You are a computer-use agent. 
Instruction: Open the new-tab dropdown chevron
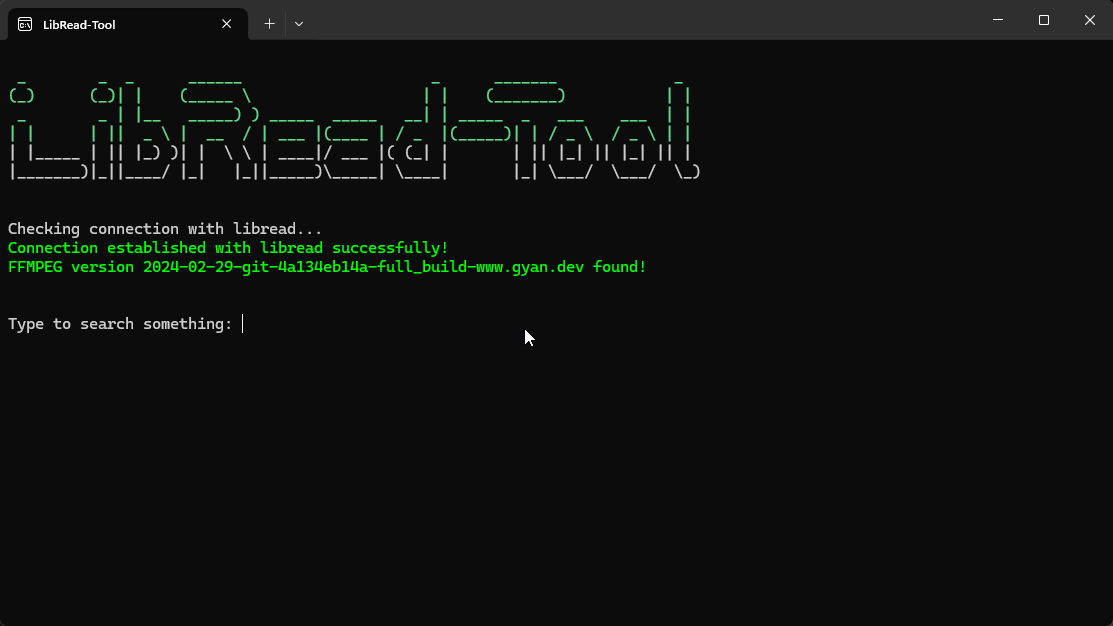(x=297, y=23)
